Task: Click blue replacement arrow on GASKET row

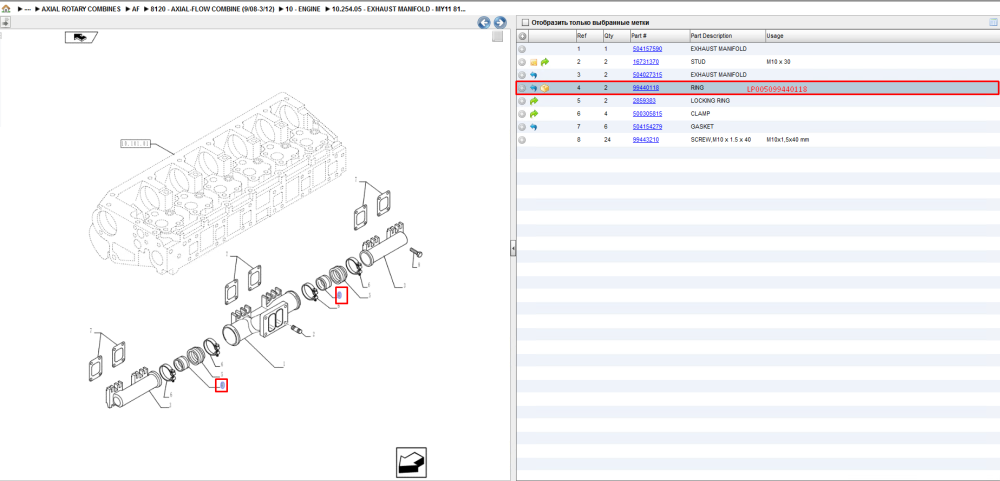Action: [x=534, y=126]
